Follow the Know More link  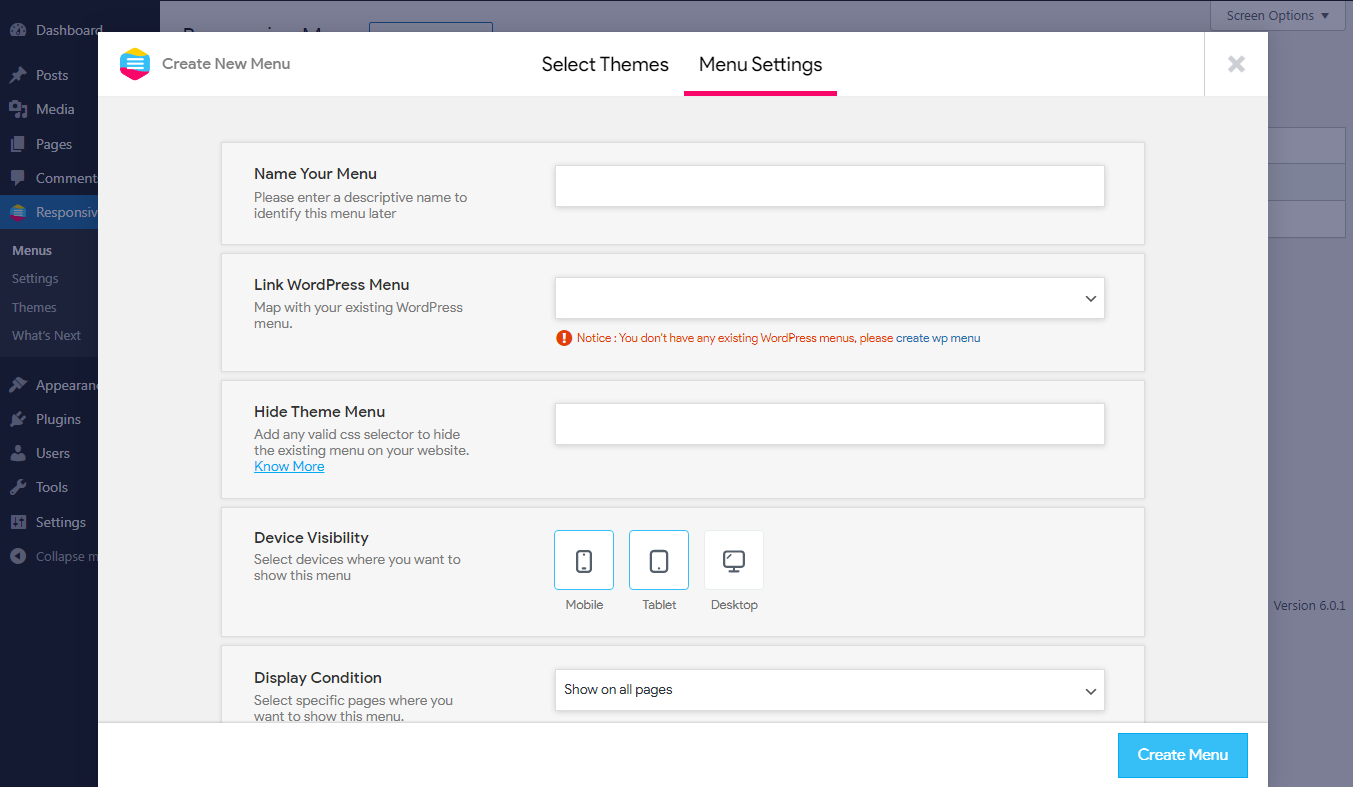tap(289, 466)
